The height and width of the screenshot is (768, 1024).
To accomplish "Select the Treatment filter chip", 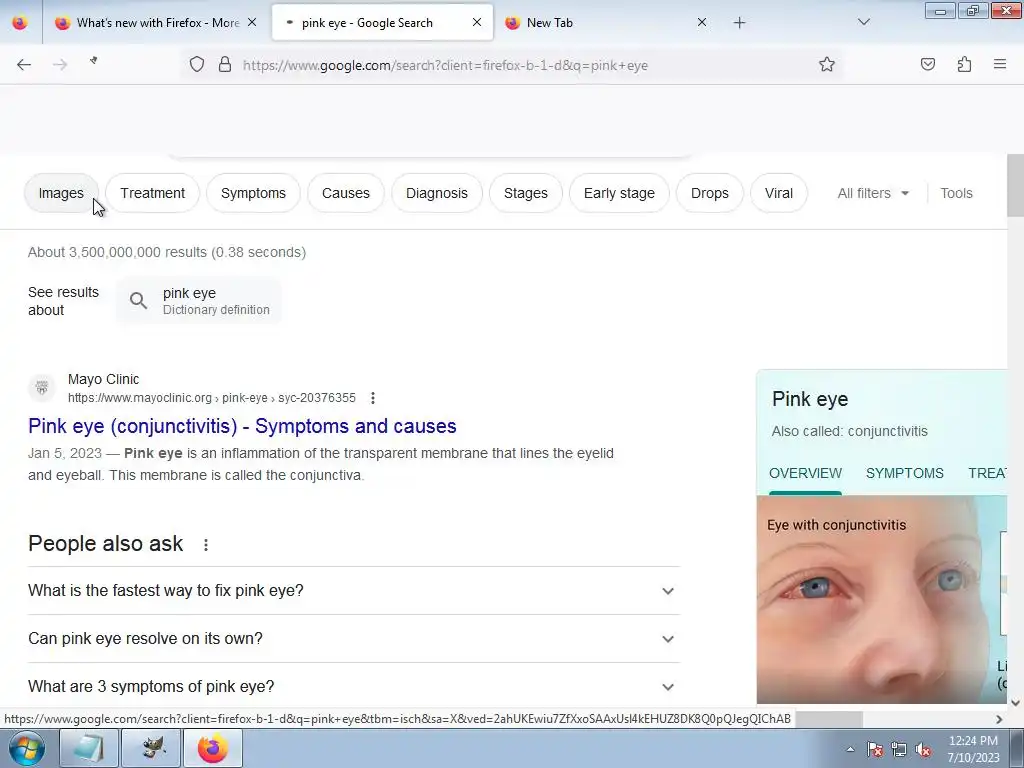I will (x=152, y=193).
